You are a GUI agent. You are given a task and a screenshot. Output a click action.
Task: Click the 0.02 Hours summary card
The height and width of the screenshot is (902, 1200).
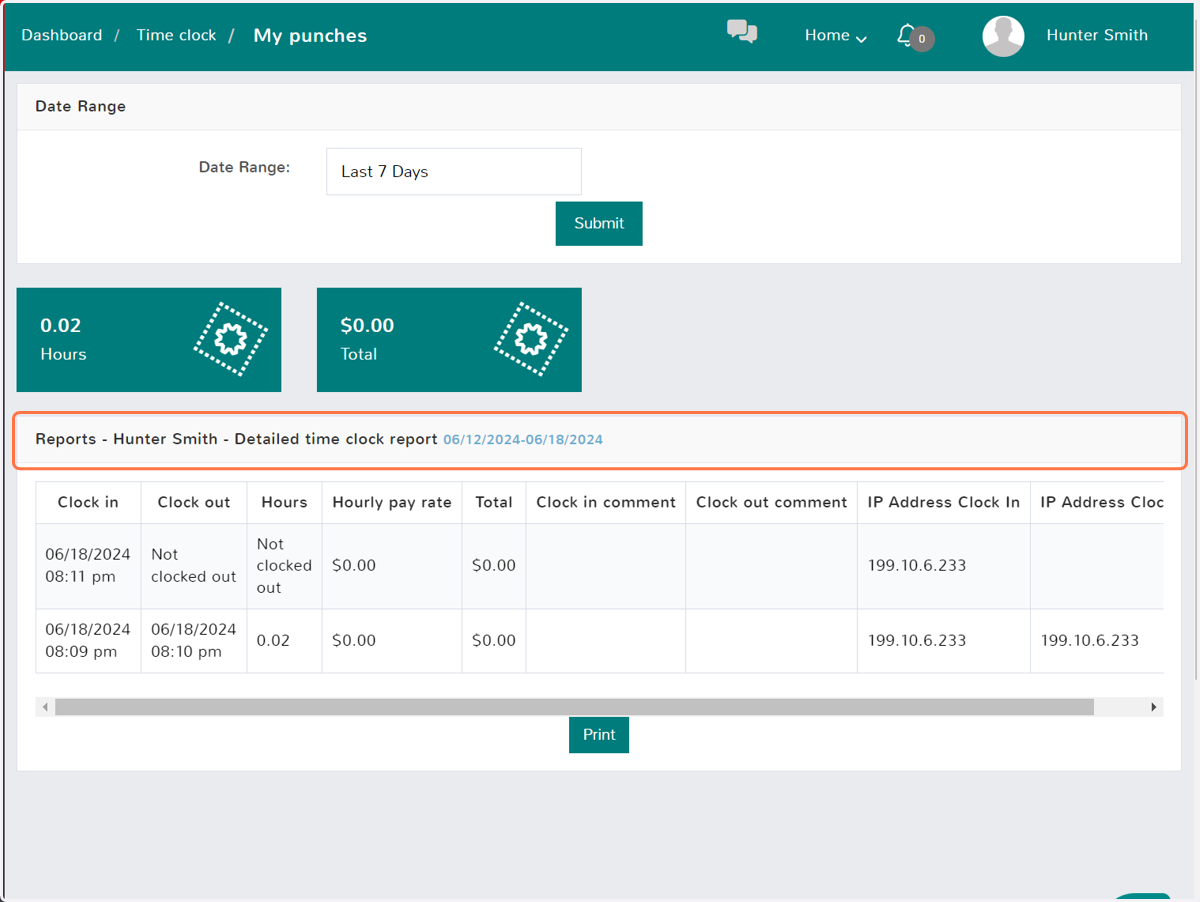click(149, 340)
